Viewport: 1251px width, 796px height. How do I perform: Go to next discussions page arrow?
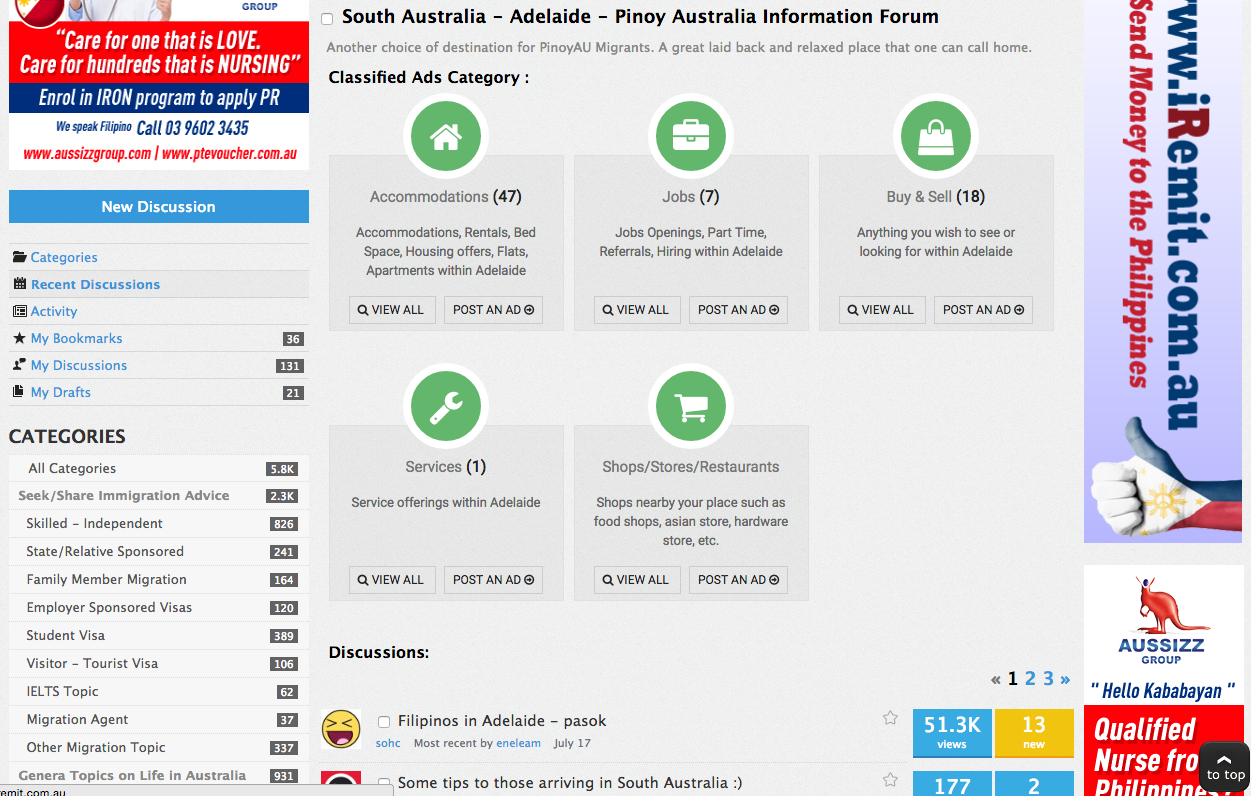coord(1065,679)
